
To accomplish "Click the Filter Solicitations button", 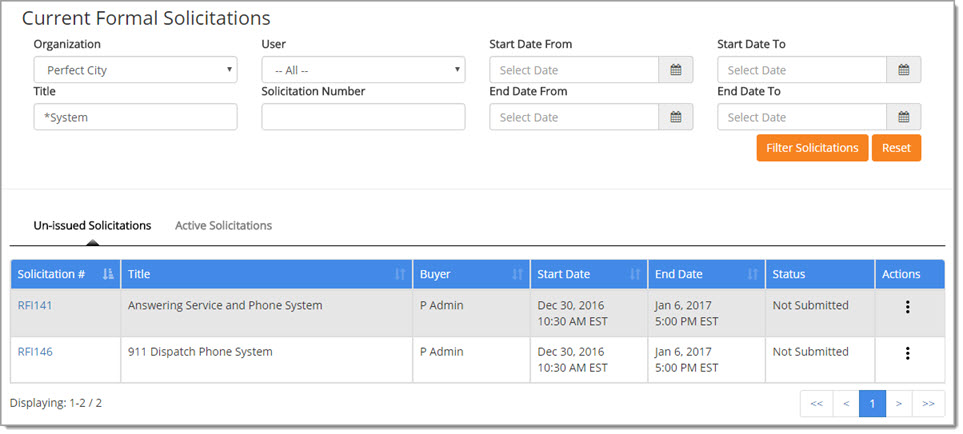I will 811,148.
